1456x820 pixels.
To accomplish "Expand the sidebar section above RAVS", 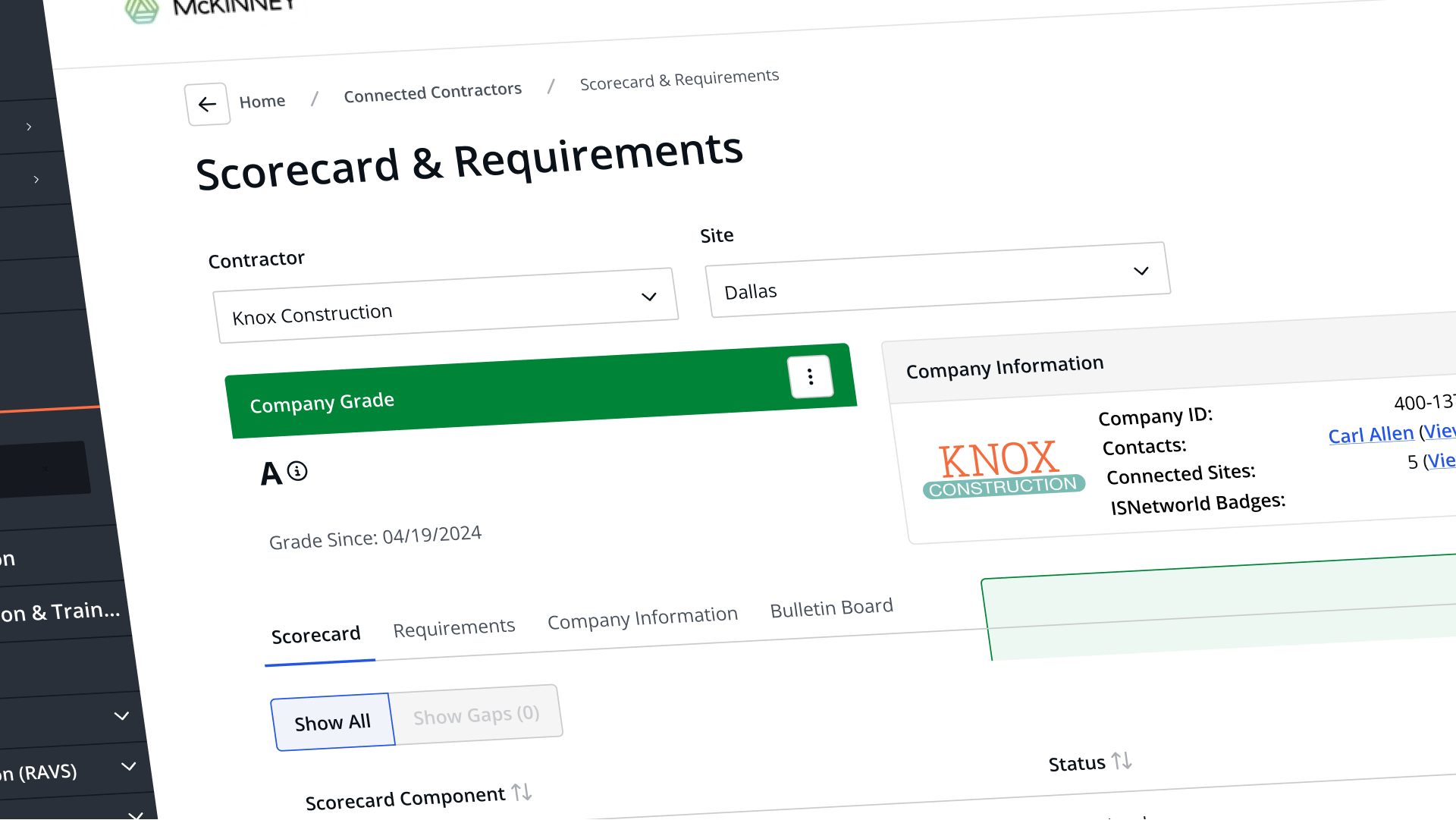I will pyautogui.click(x=121, y=715).
